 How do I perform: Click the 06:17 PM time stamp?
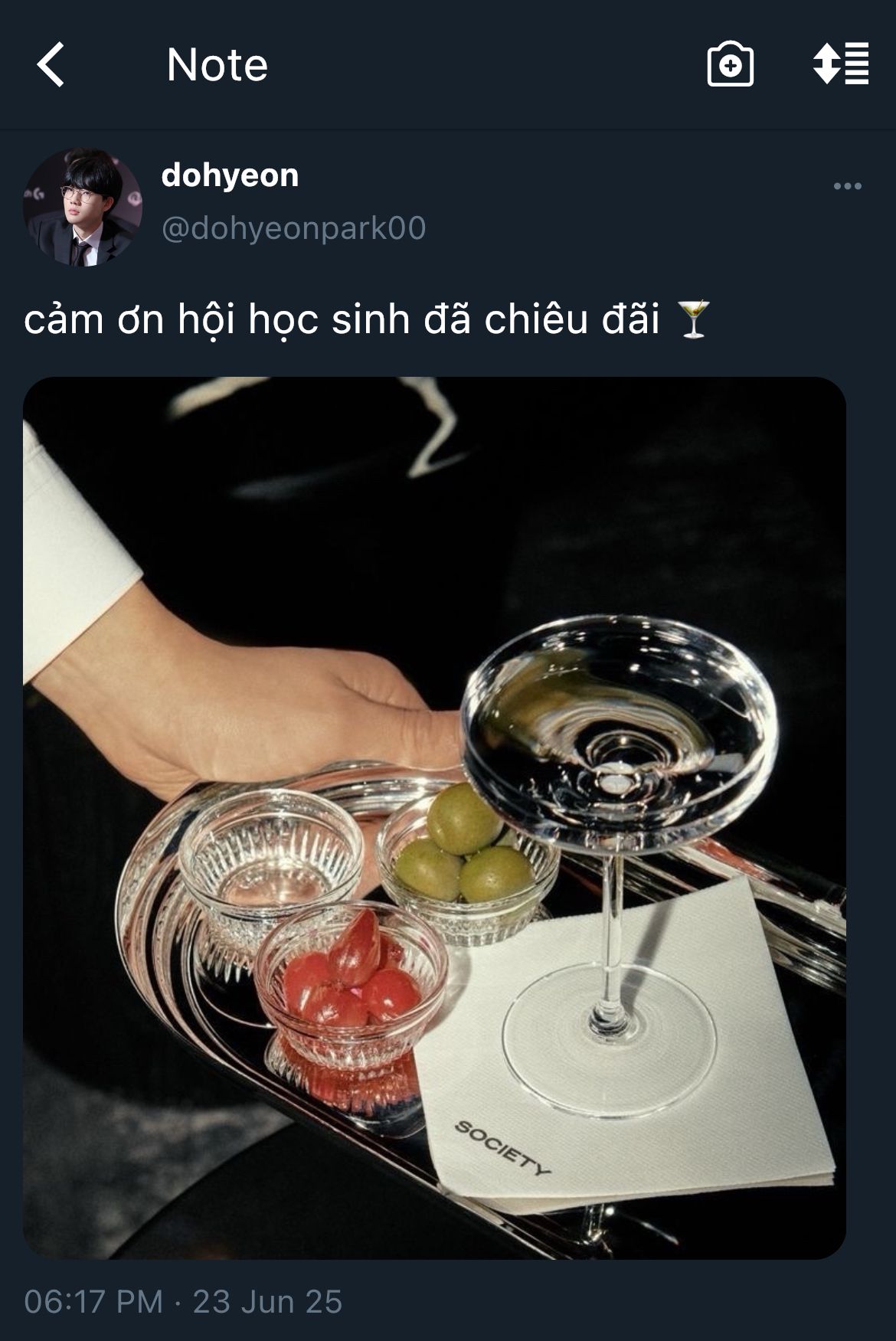pyautogui.click(x=93, y=1301)
